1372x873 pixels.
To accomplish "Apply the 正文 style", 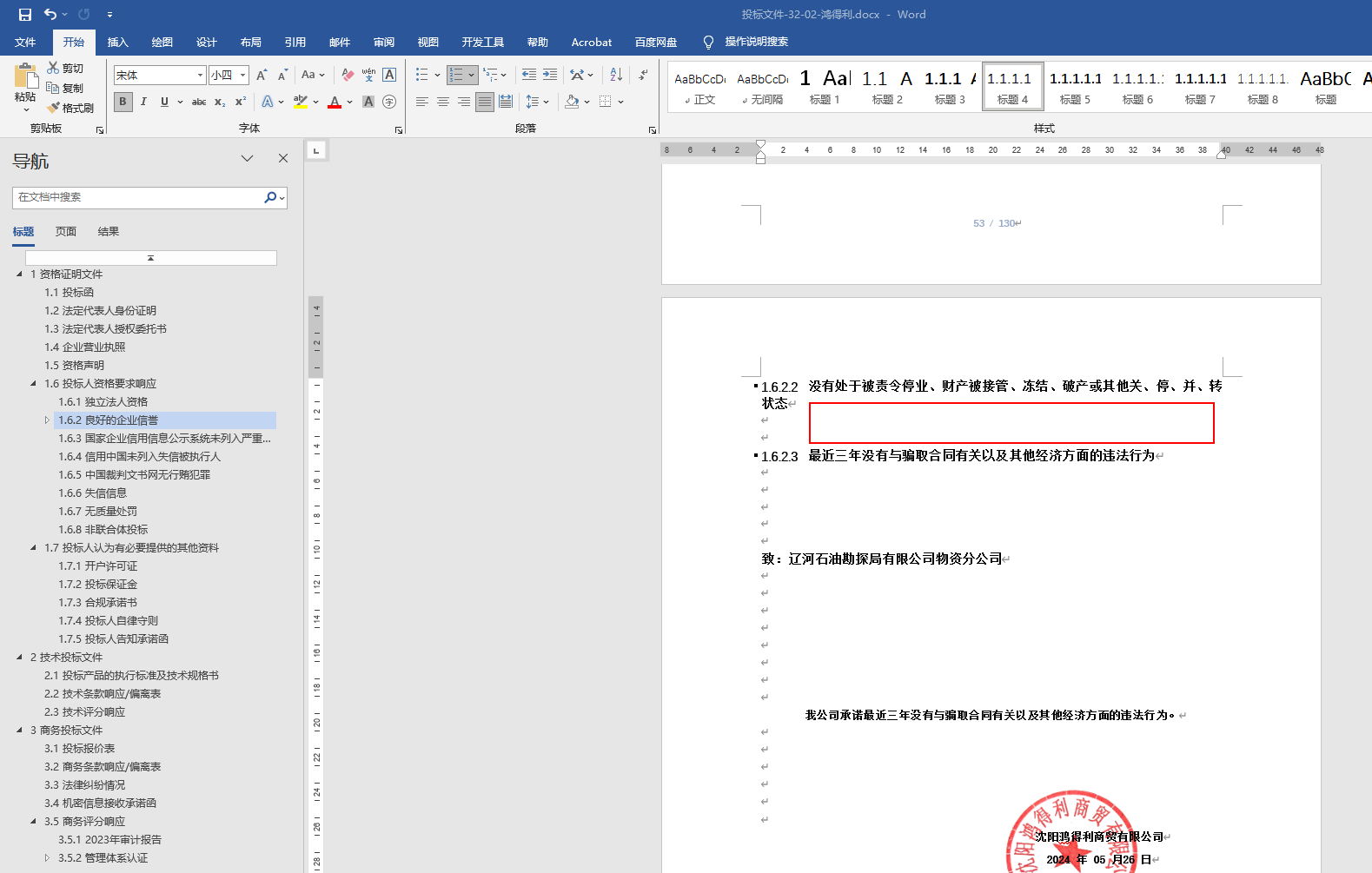I will pyautogui.click(x=699, y=87).
